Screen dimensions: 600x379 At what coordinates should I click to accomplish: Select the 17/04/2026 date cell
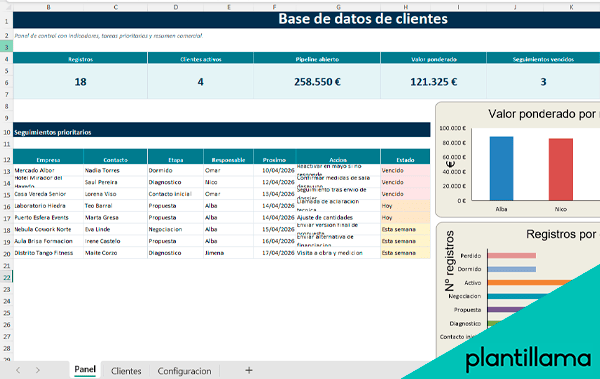pyautogui.click(x=275, y=253)
